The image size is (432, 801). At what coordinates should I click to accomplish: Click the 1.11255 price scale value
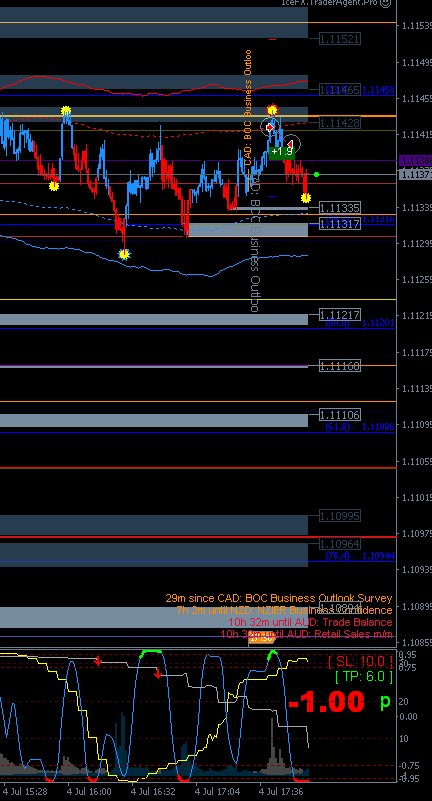417,280
